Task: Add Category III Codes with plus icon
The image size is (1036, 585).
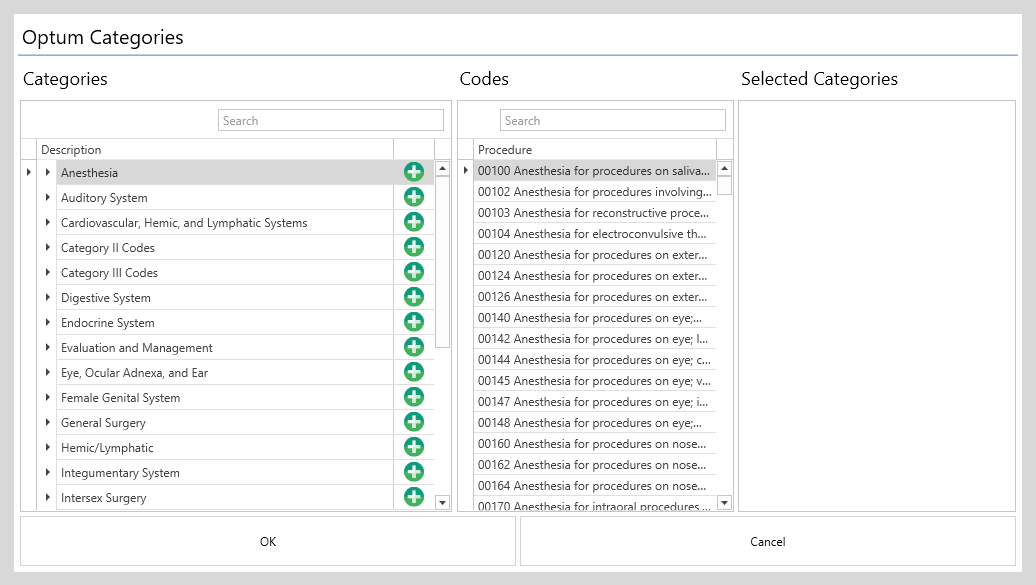Action: click(x=414, y=272)
